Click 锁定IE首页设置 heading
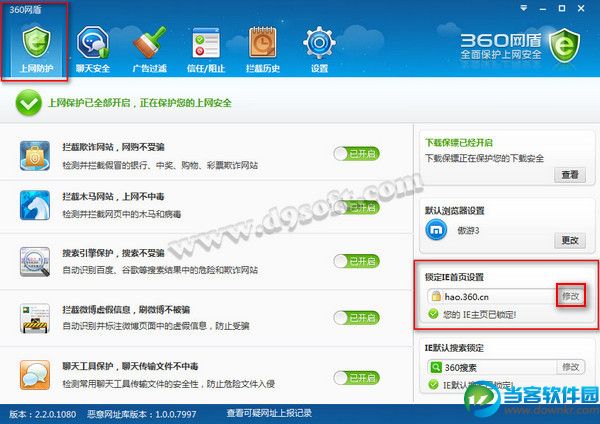Screen dimensions: 600x424 tap(455, 277)
